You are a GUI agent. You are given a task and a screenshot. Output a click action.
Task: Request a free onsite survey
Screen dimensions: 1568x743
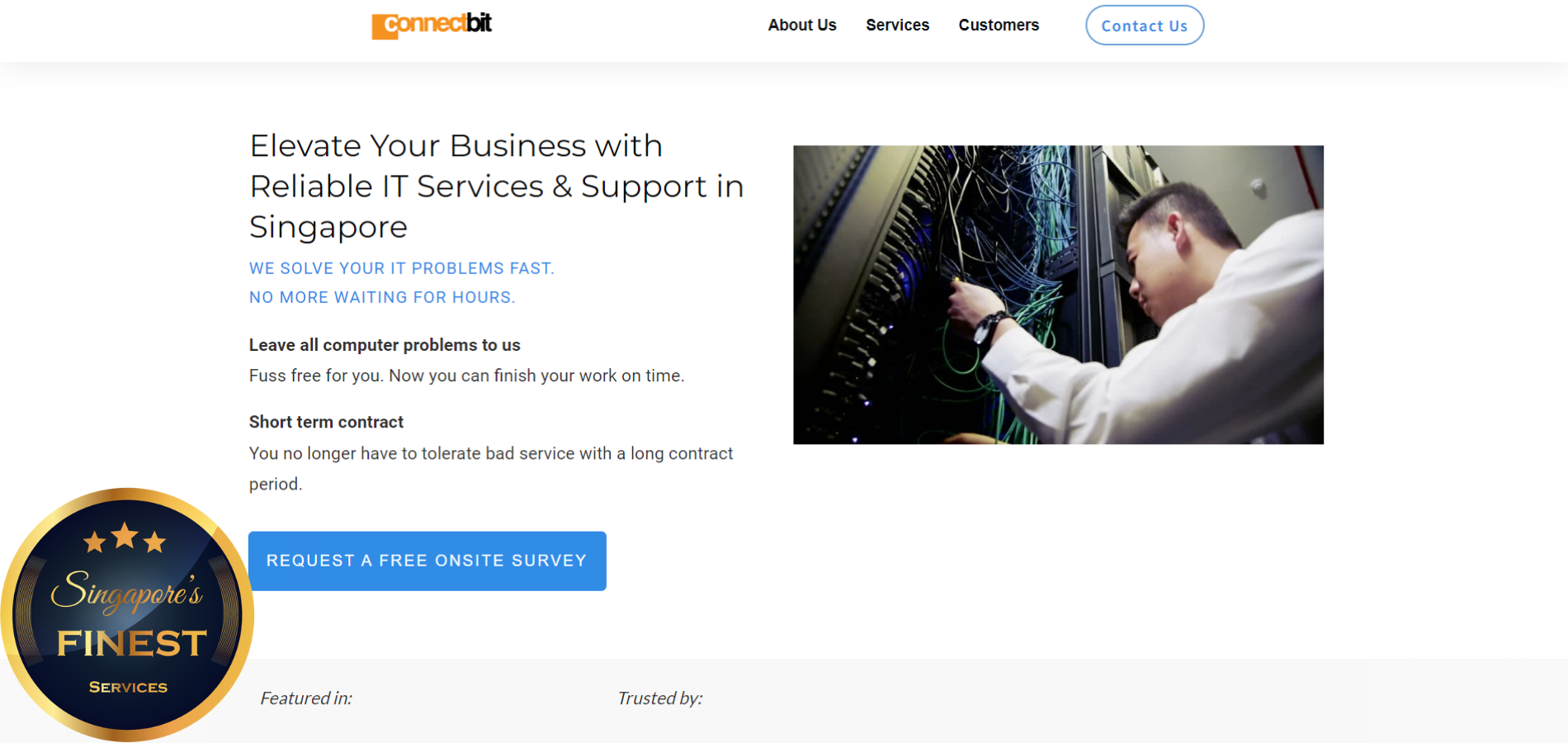[427, 561]
